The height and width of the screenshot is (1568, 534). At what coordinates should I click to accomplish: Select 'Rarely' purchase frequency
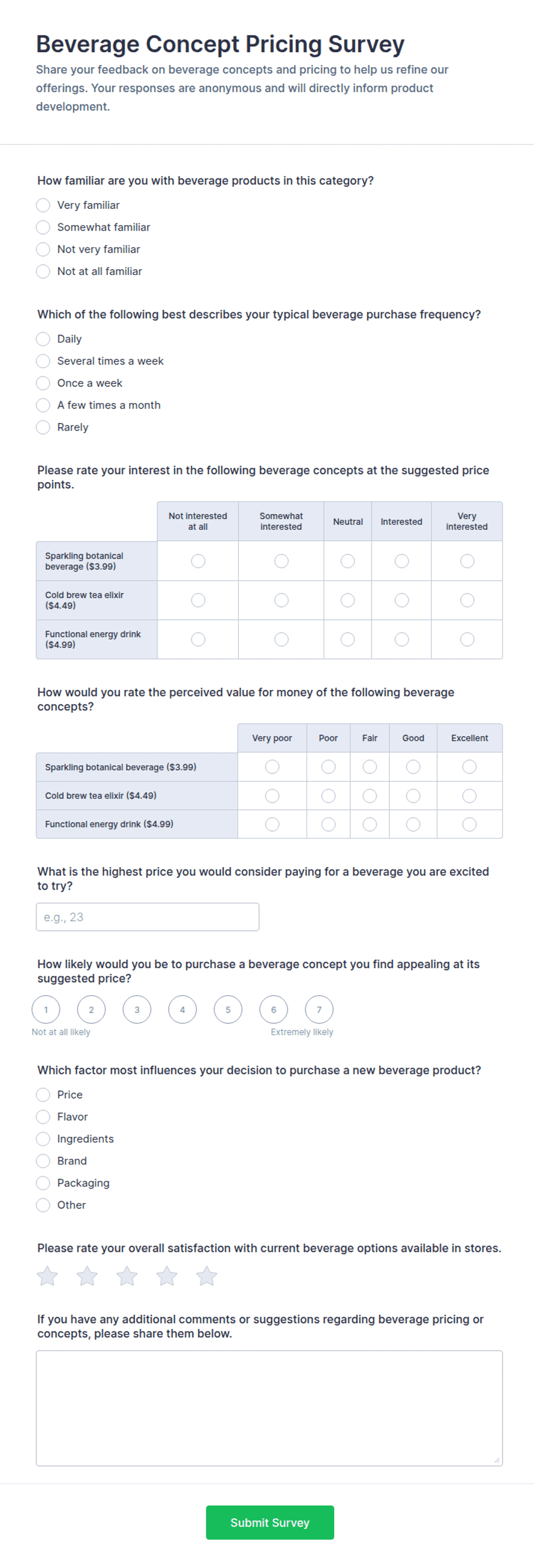click(x=42, y=428)
